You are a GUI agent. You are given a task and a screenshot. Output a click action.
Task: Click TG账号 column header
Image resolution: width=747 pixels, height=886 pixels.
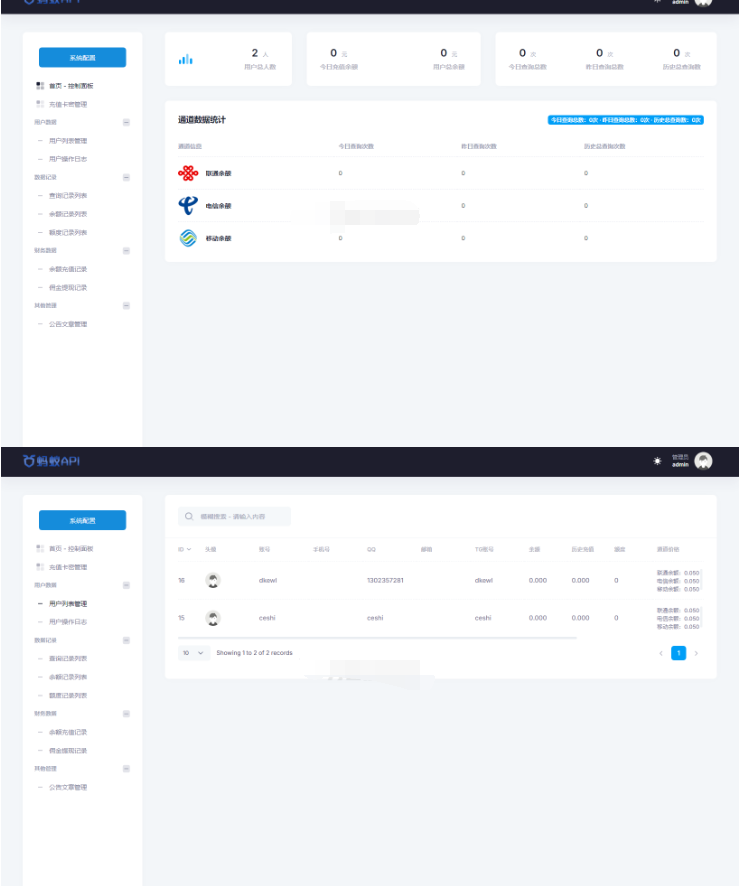(484, 549)
